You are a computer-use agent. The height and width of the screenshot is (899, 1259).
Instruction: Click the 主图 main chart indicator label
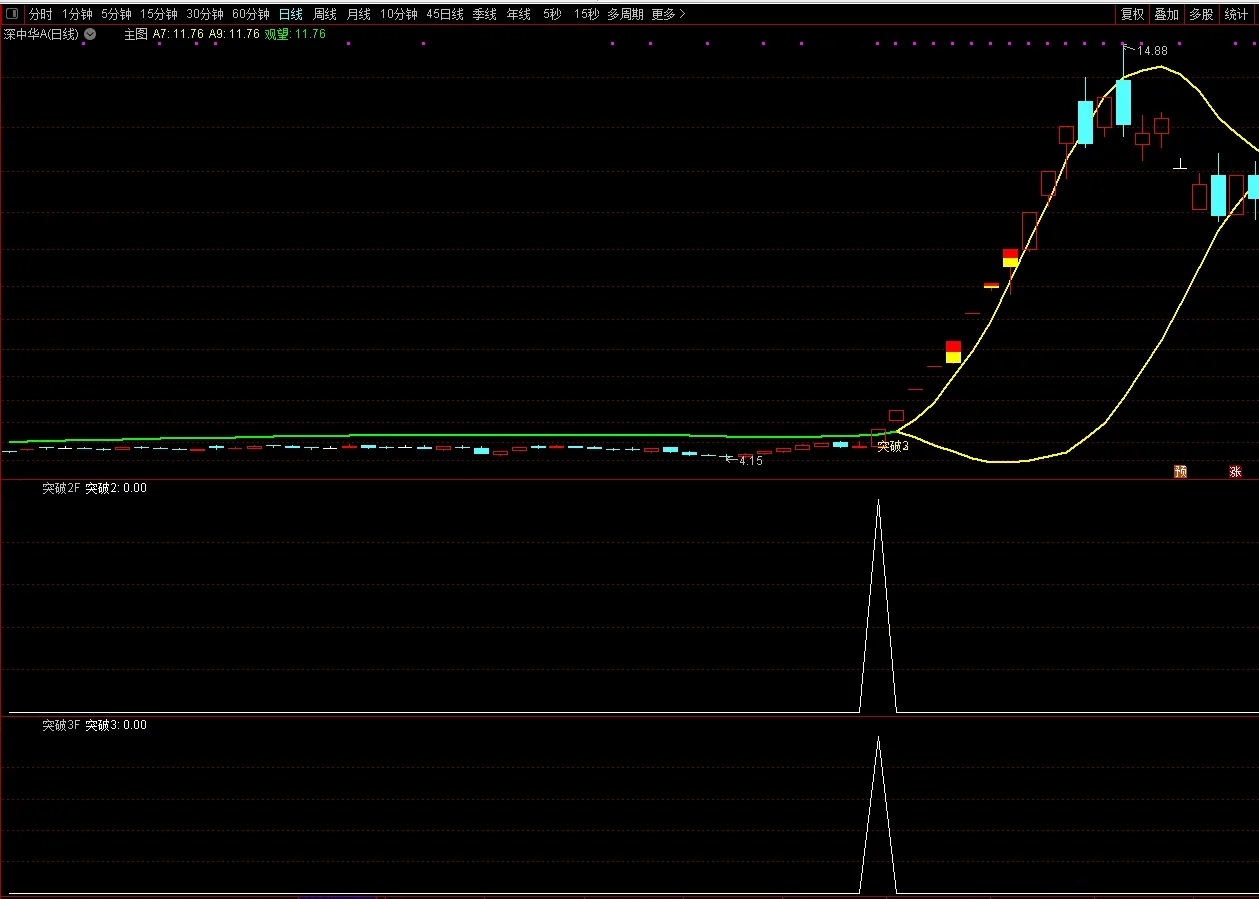(135, 34)
